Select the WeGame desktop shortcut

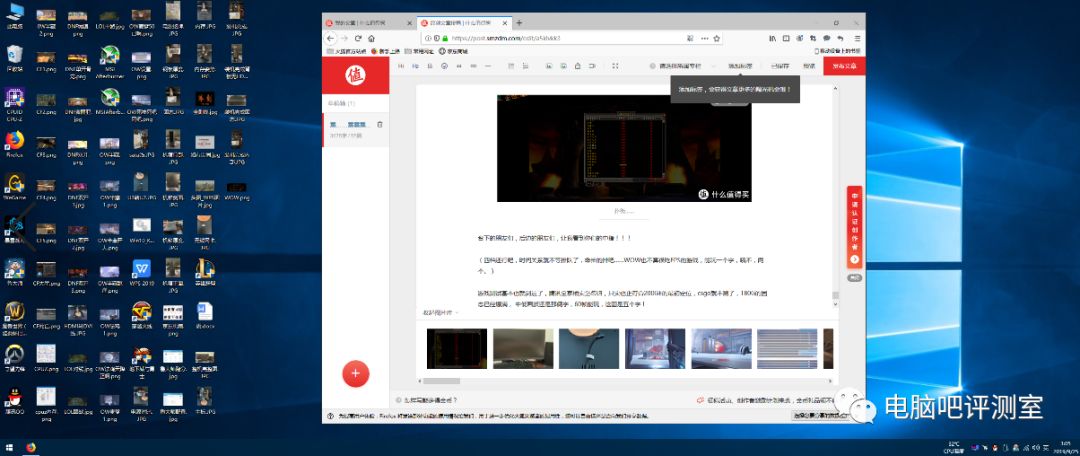point(14,186)
